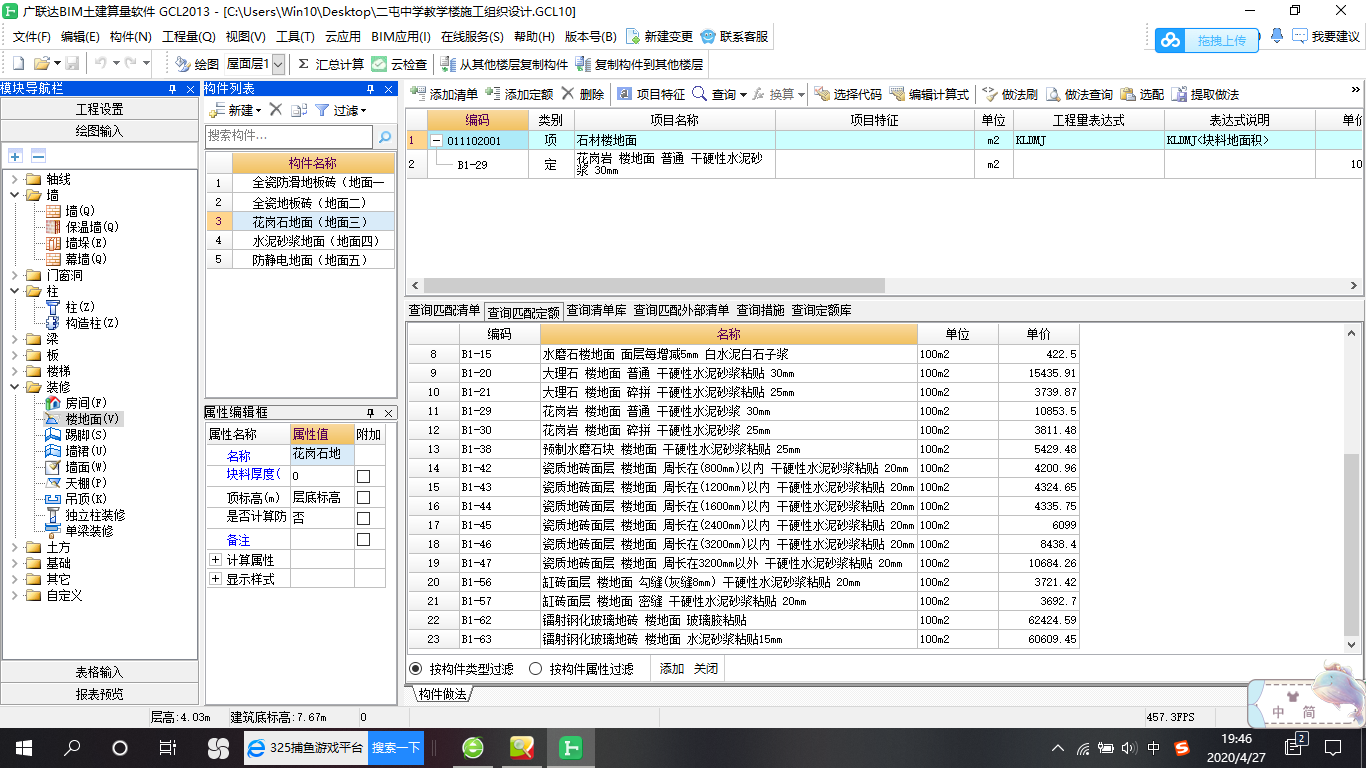Expand the 门窗洞 tree folder
1366x768 pixels.
coord(15,275)
